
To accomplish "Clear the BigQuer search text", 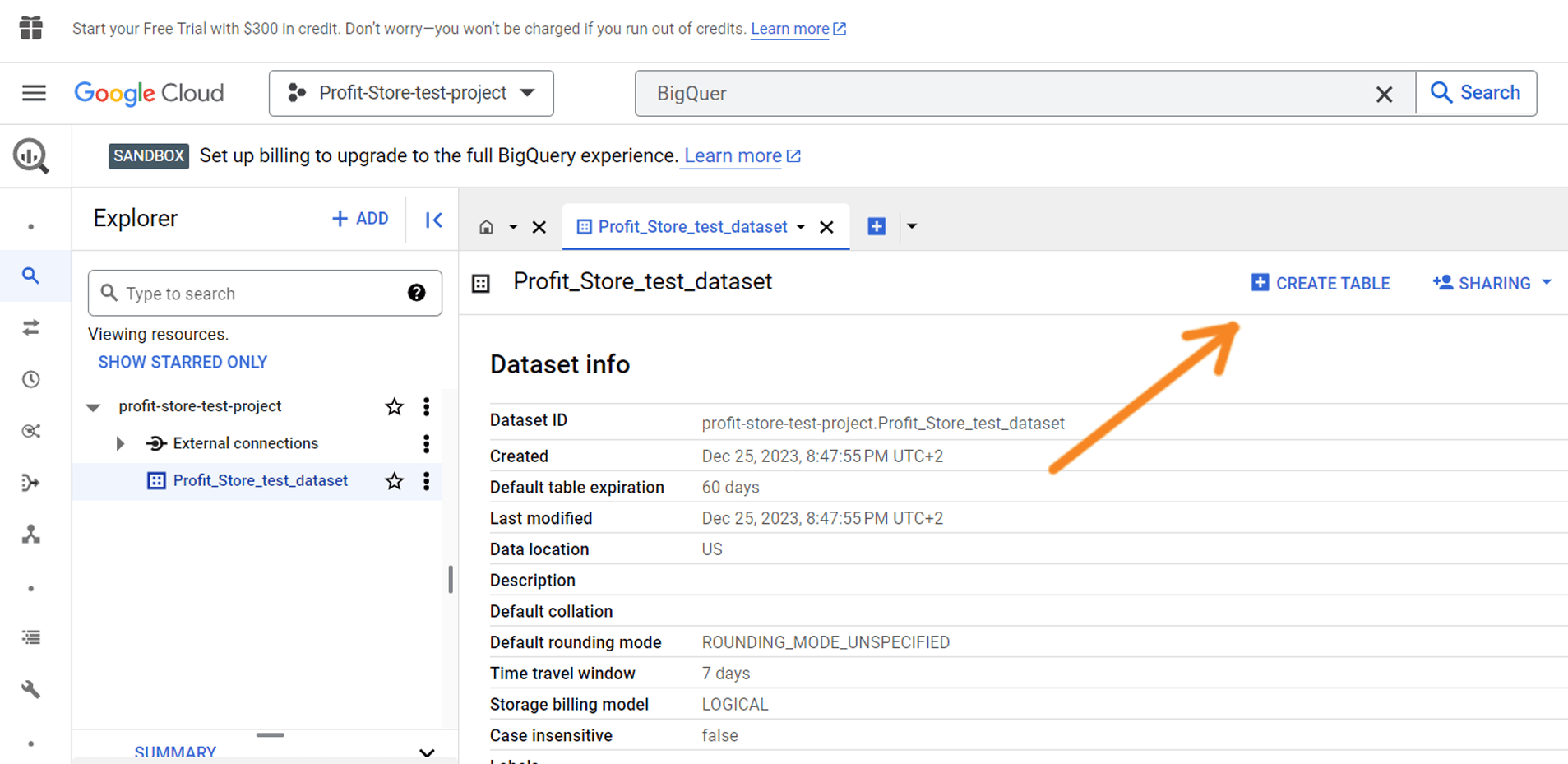I will point(1384,94).
